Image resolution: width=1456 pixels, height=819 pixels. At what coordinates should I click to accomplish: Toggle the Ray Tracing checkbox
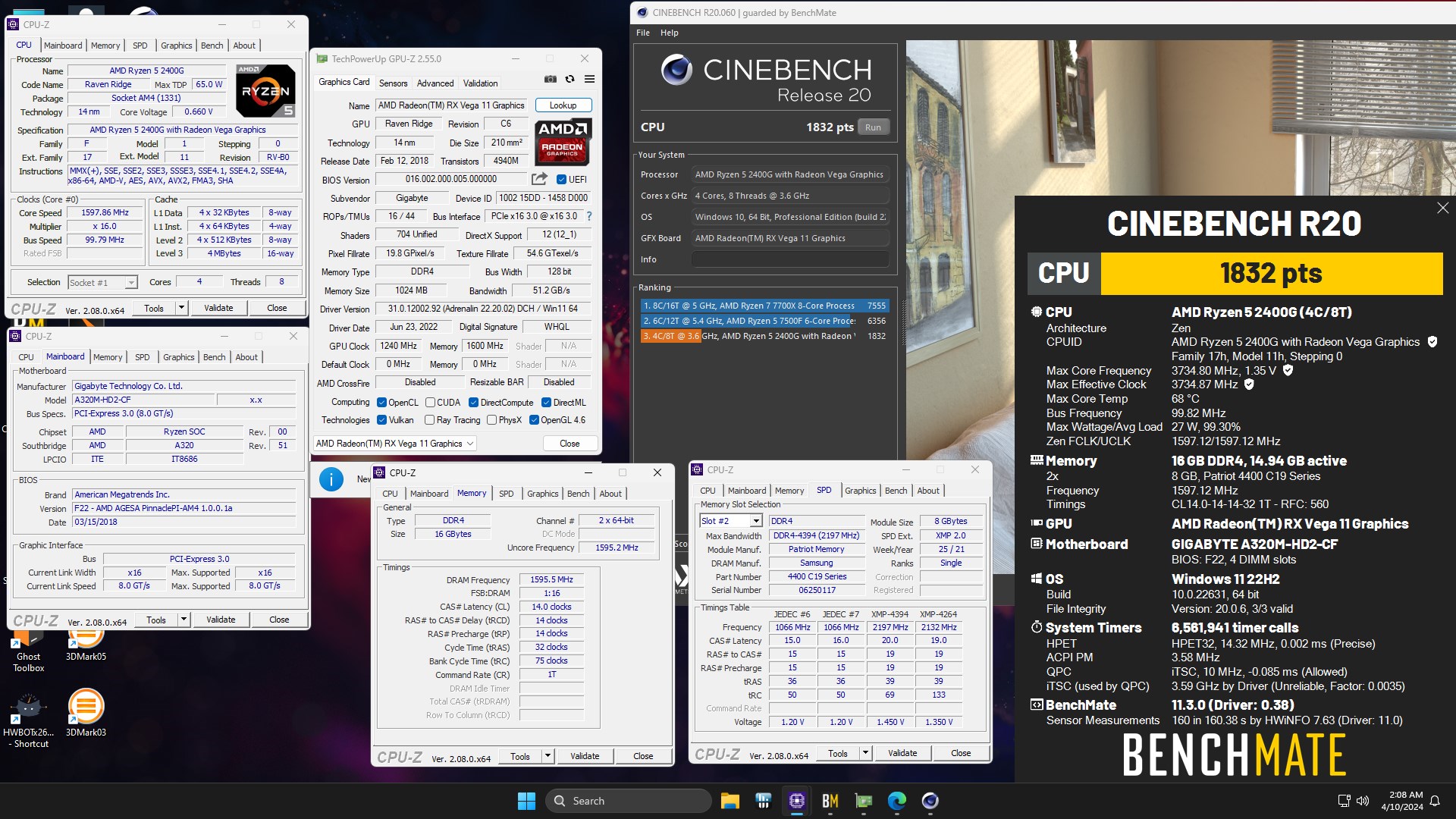pyautogui.click(x=430, y=420)
